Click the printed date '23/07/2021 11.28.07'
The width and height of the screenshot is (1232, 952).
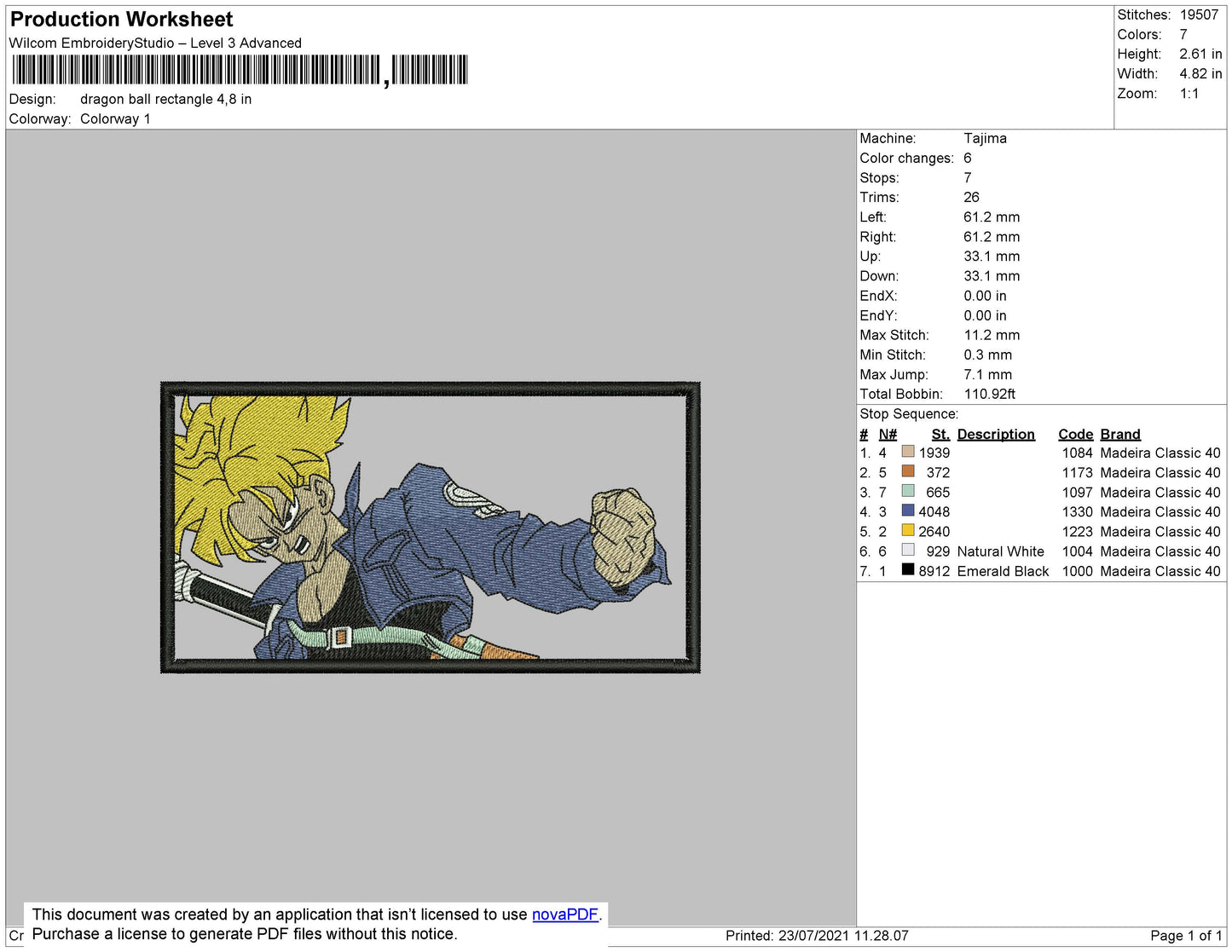(x=843, y=936)
